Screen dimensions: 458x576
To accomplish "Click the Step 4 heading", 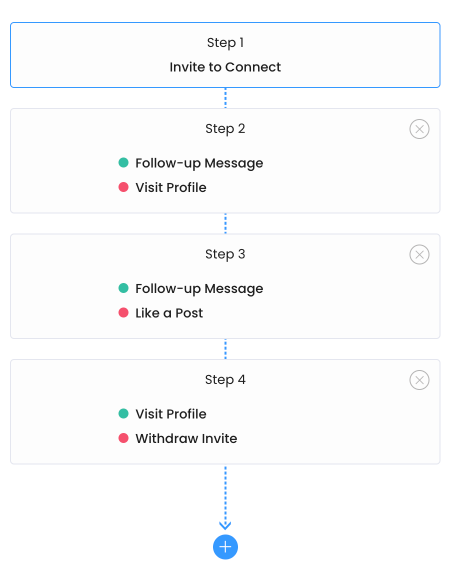I will point(225,380).
